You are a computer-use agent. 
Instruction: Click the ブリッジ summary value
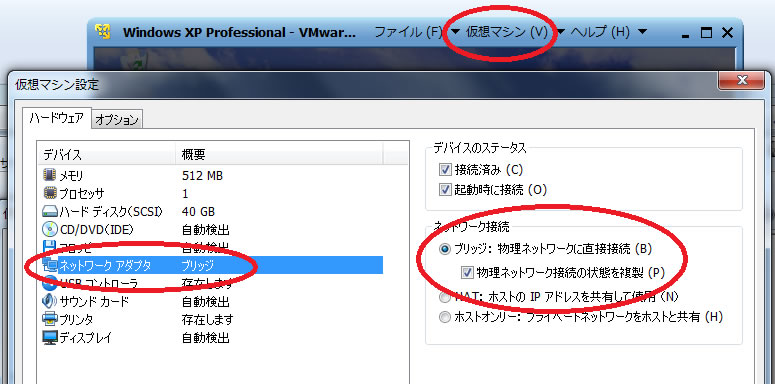(198, 265)
